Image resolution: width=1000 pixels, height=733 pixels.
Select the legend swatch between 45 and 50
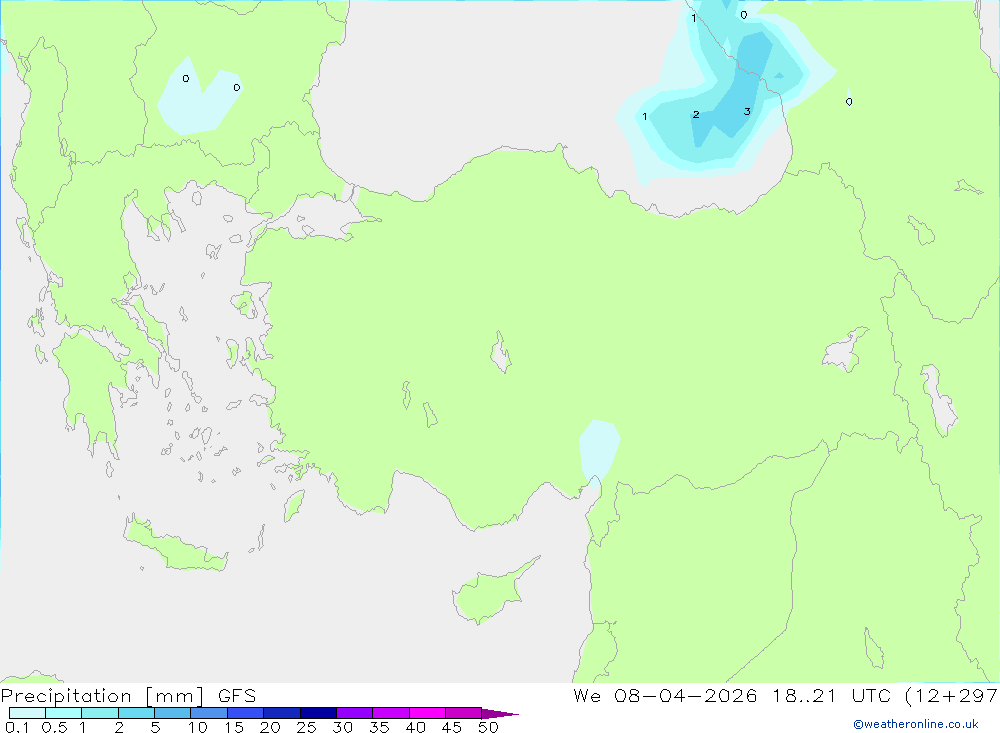click(463, 713)
